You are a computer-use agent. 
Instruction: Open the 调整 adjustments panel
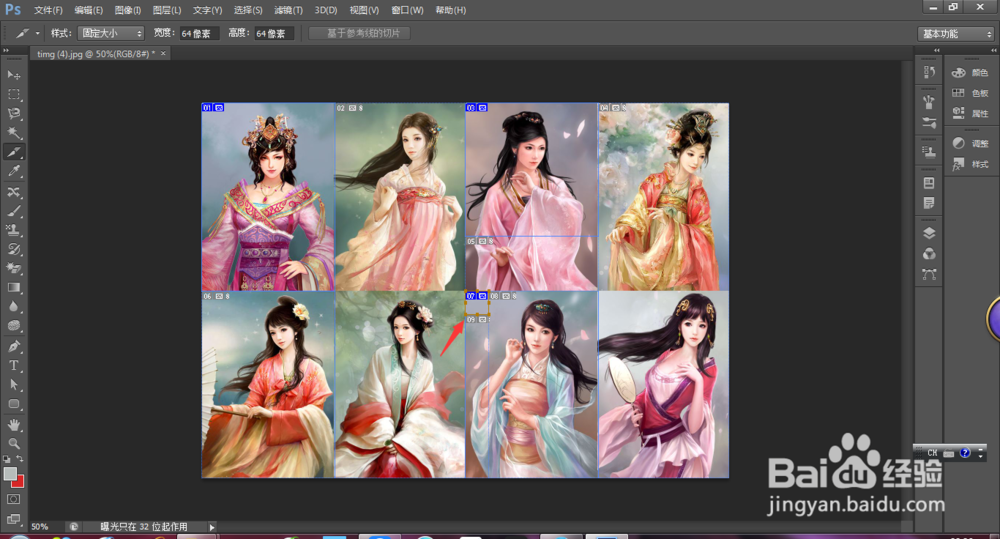pos(970,144)
